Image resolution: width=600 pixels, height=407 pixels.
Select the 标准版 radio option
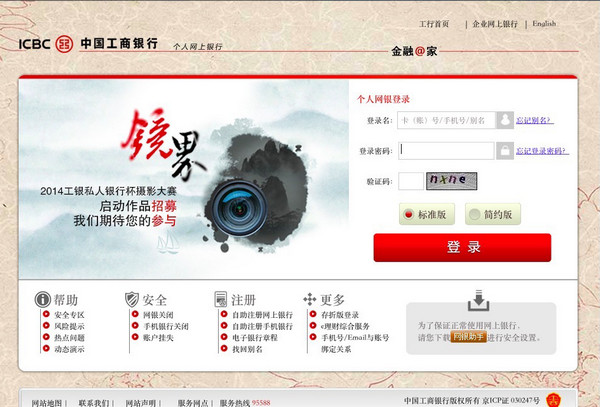[x=427, y=214]
